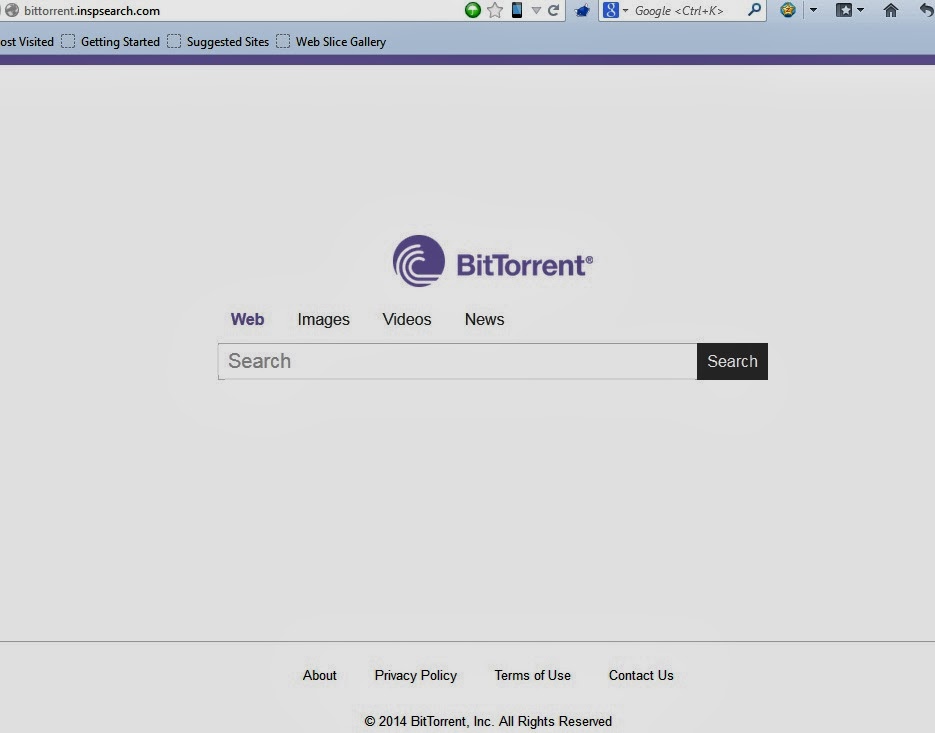Click the back arrow icon at toolbar edge
935x733 pixels.
927,10
